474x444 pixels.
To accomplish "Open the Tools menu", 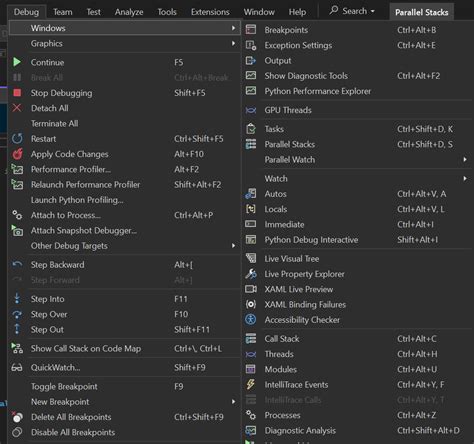I will [x=167, y=12].
